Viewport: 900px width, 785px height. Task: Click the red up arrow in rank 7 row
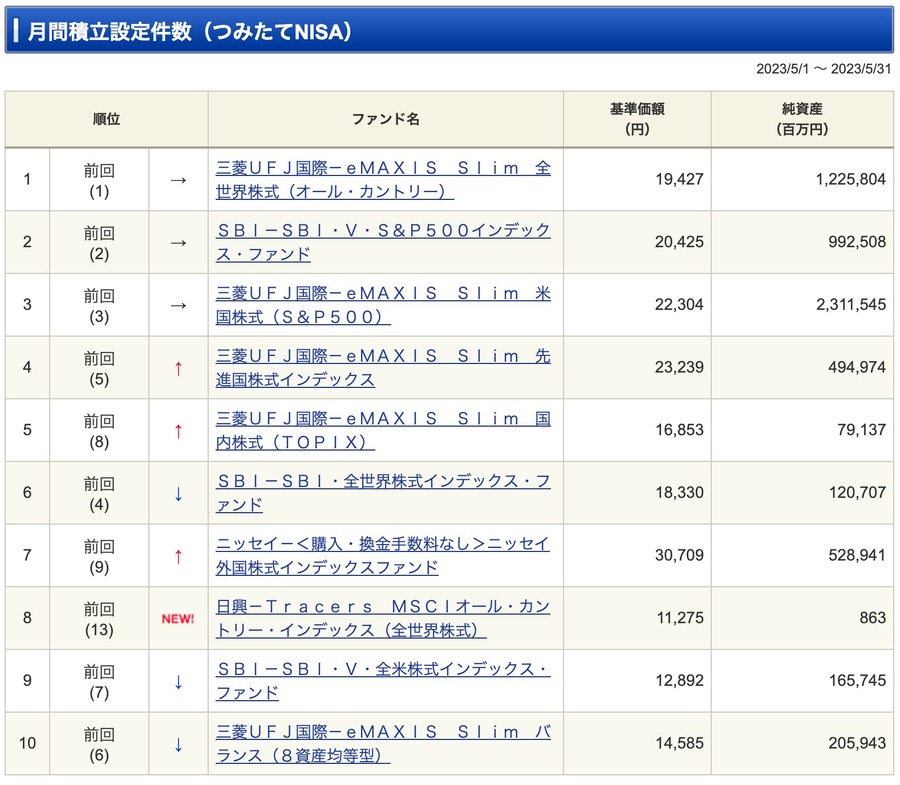(x=178, y=556)
